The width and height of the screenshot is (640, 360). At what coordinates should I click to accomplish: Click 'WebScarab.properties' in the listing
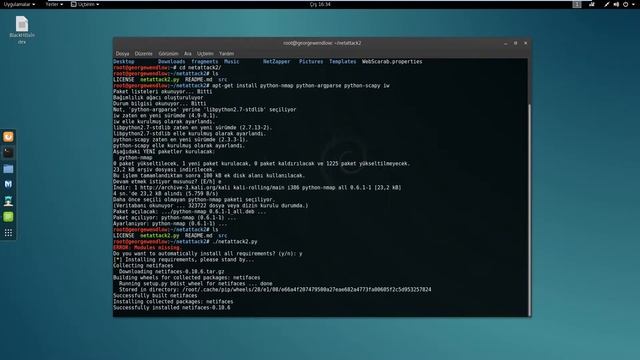pyautogui.click(x=392, y=62)
